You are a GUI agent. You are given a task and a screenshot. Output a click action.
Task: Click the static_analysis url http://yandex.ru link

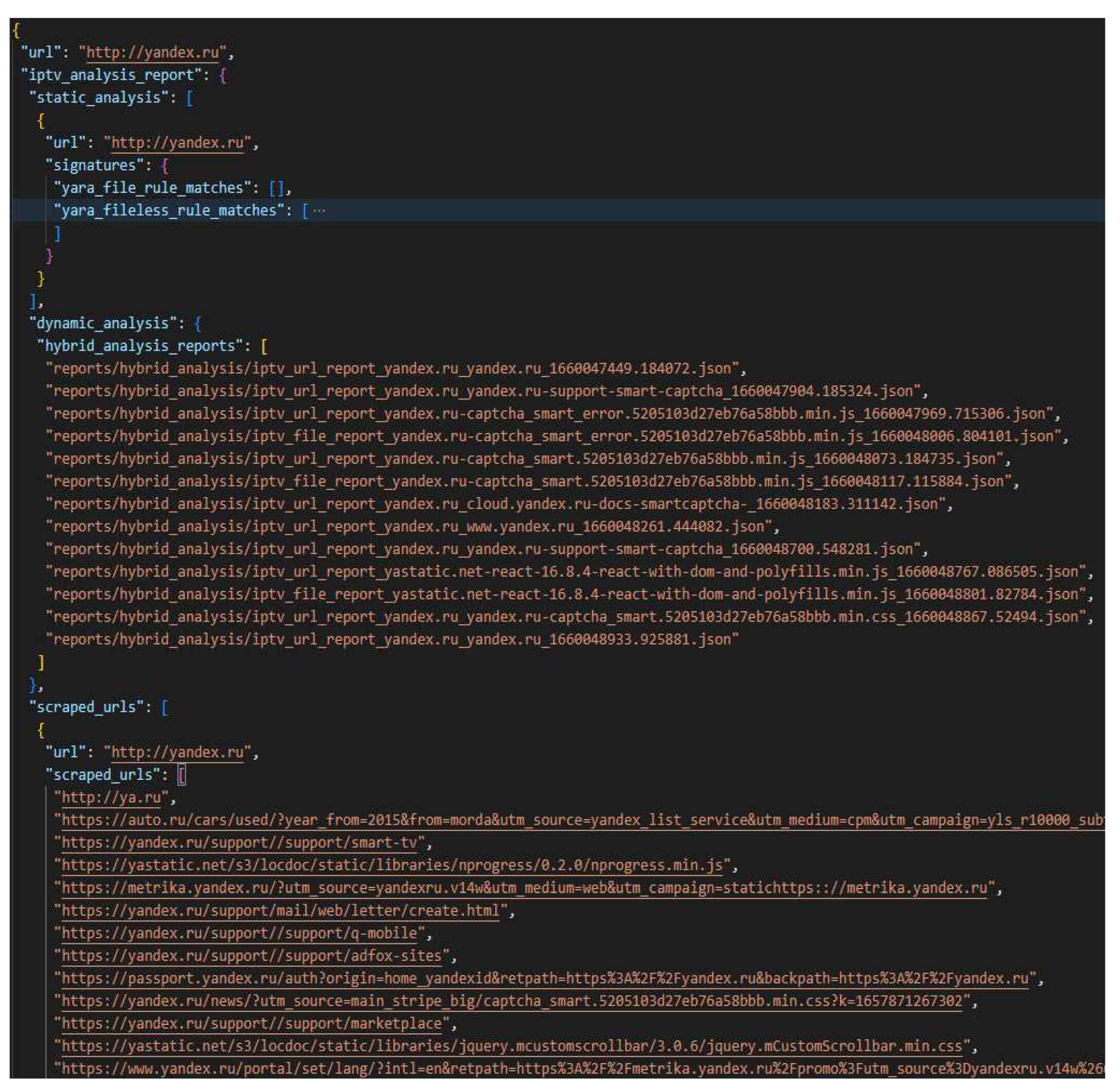(177, 143)
